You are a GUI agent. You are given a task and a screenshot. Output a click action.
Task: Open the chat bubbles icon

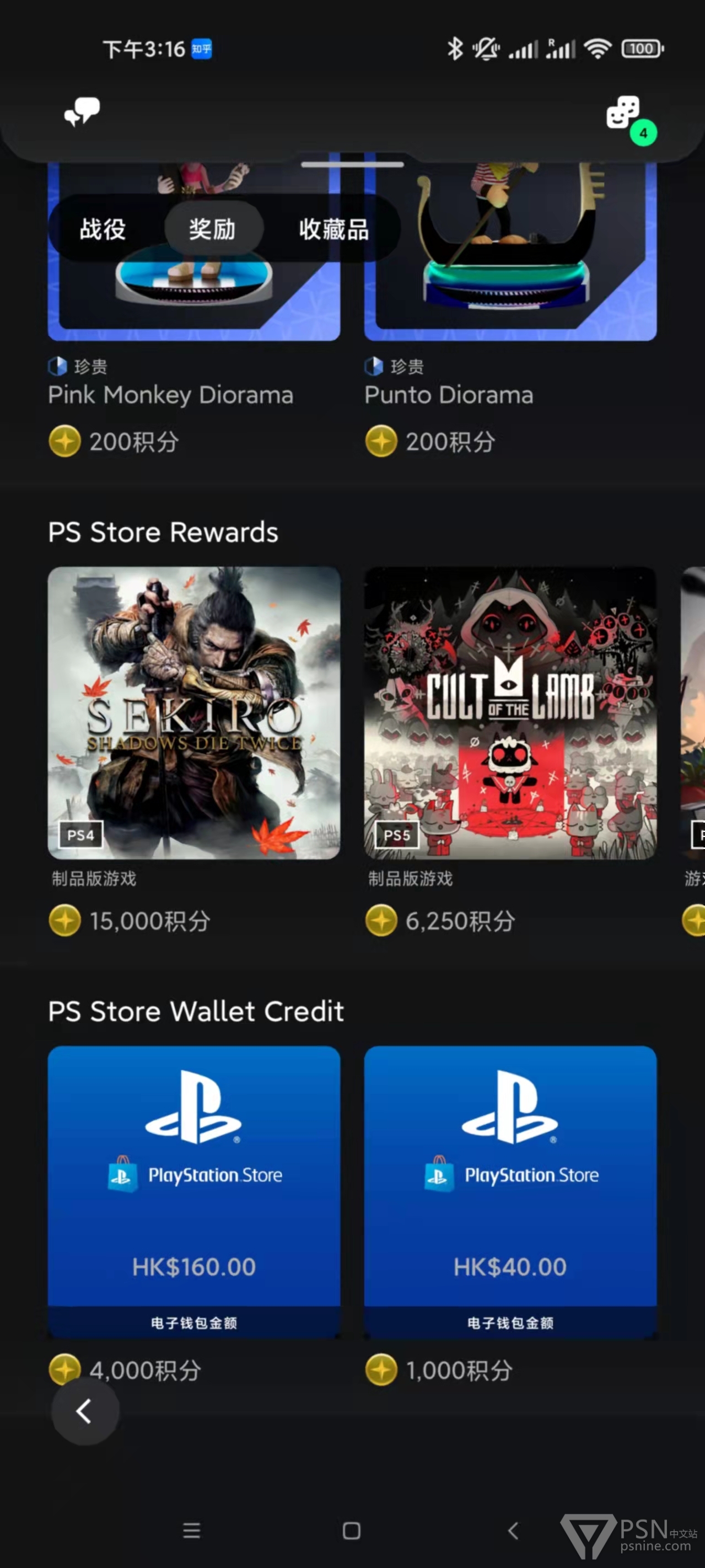(x=82, y=111)
